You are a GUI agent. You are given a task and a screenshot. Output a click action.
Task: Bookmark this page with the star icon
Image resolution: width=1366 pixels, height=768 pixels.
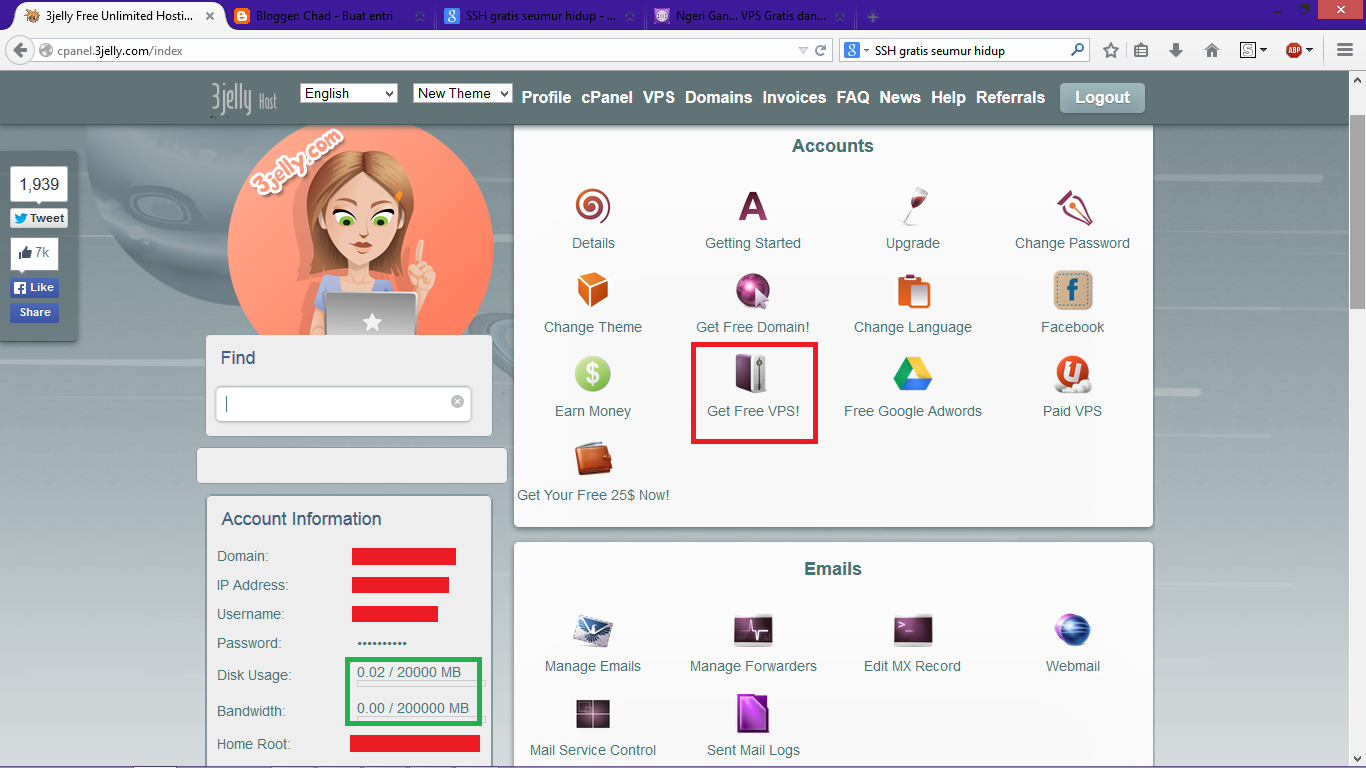[x=1111, y=50]
